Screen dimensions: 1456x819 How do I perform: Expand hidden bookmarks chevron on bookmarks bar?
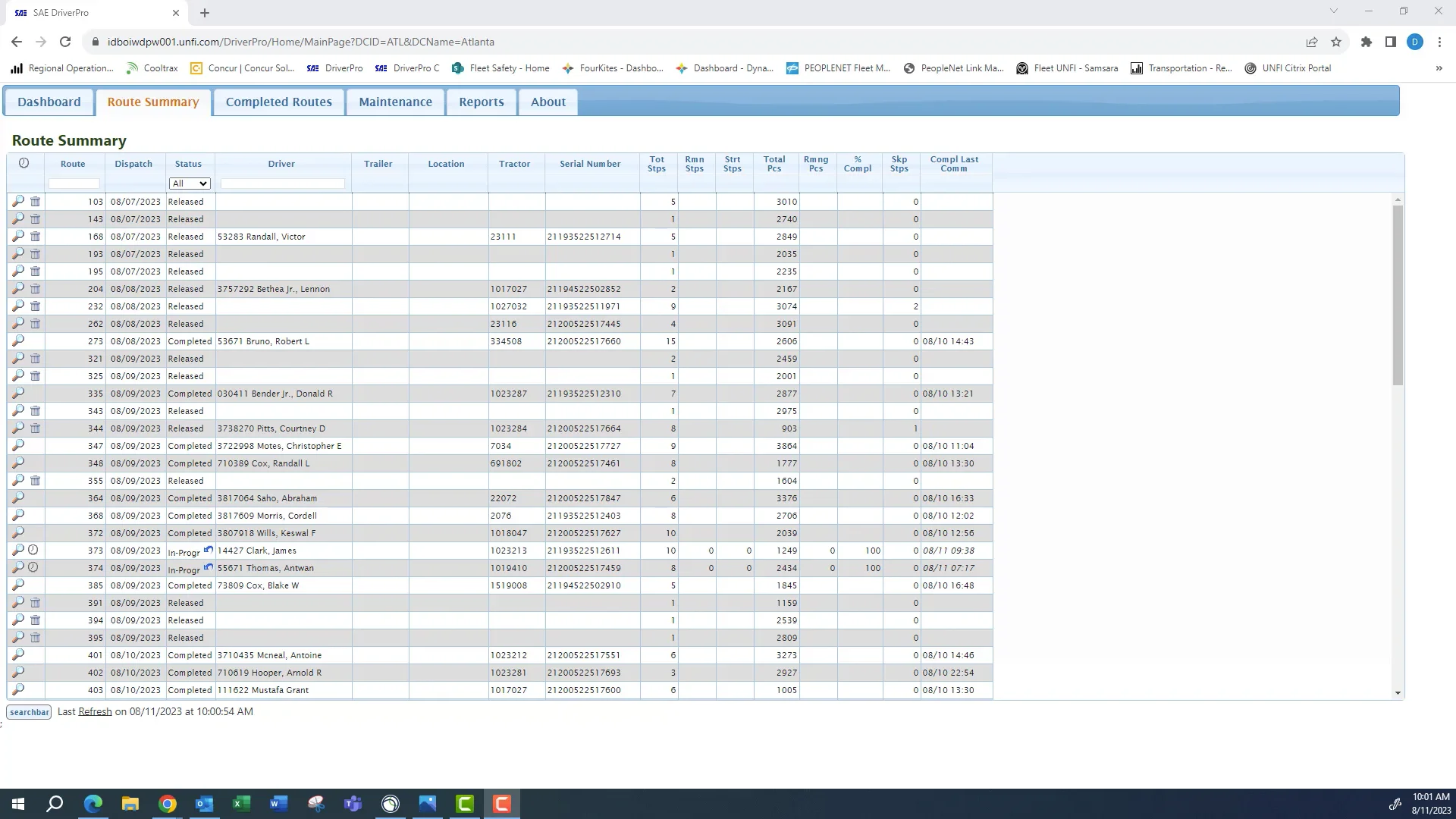[1439, 68]
